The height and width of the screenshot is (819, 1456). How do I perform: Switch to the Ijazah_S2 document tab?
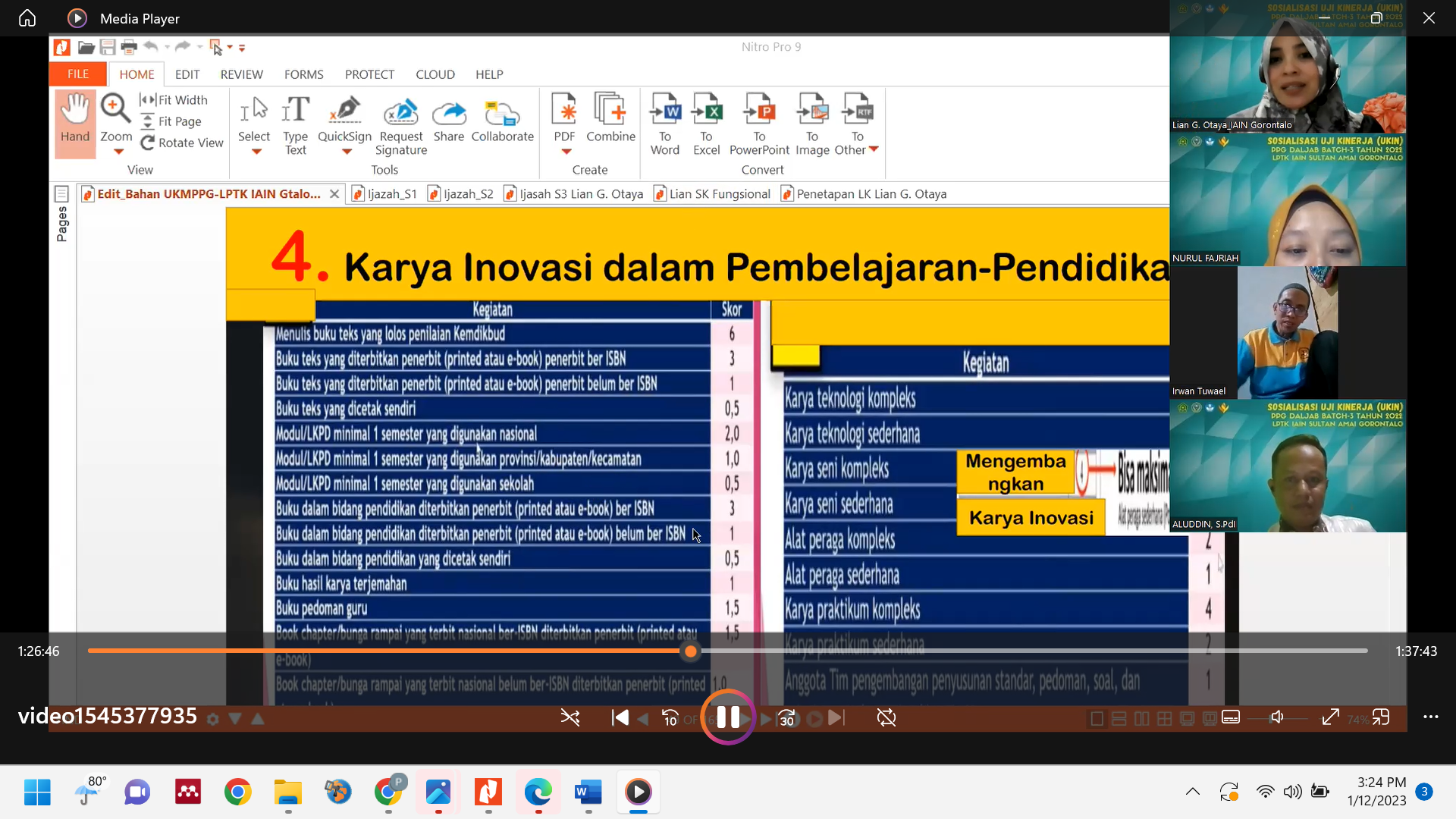(x=461, y=194)
